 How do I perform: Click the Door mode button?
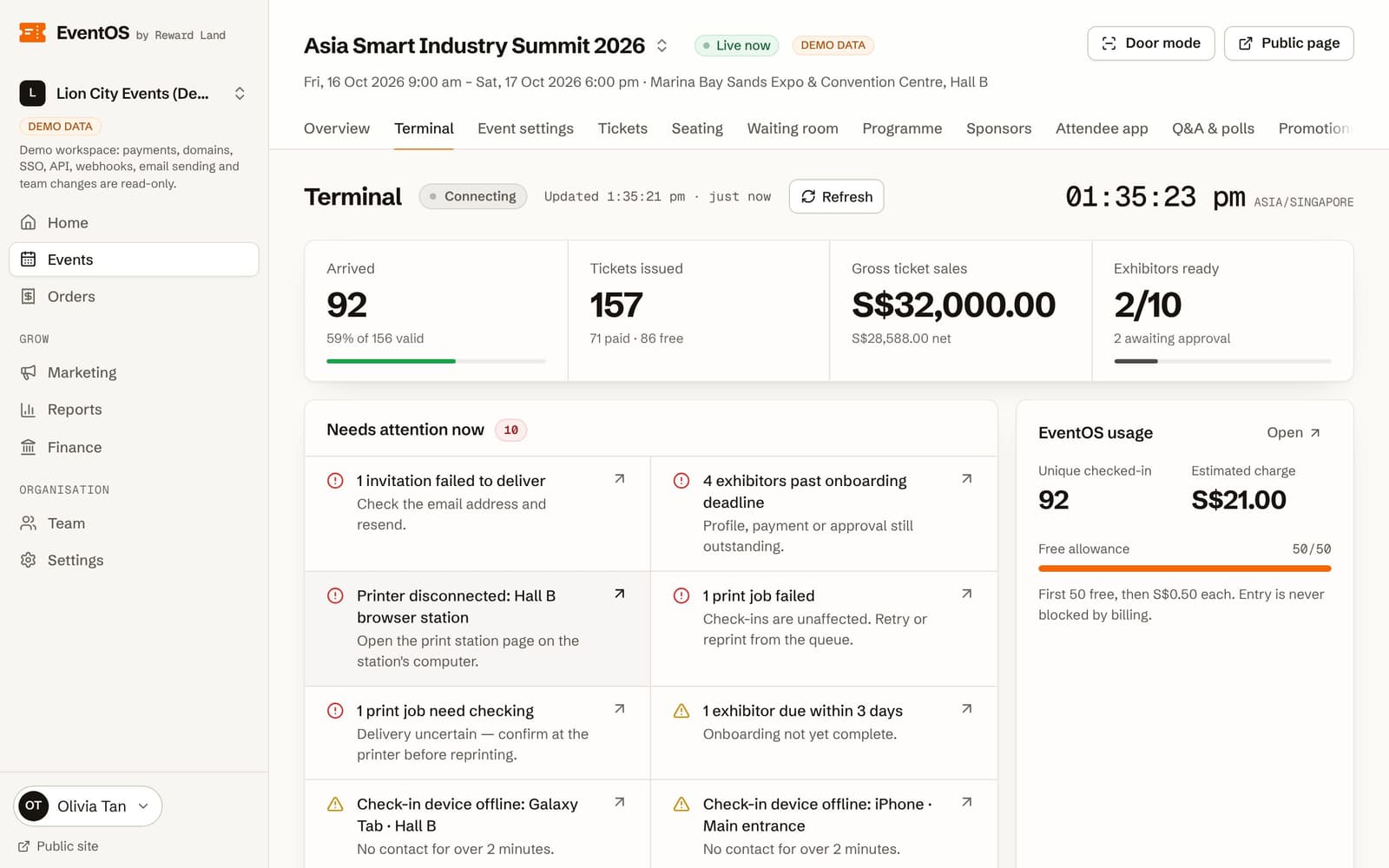tap(1151, 43)
